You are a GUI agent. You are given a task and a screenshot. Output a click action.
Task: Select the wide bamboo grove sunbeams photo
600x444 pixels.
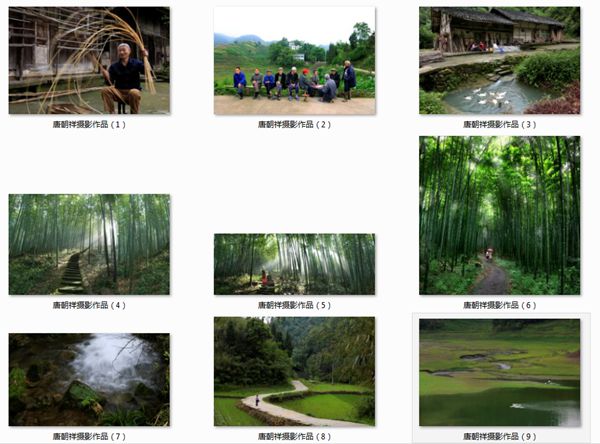pos(294,264)
